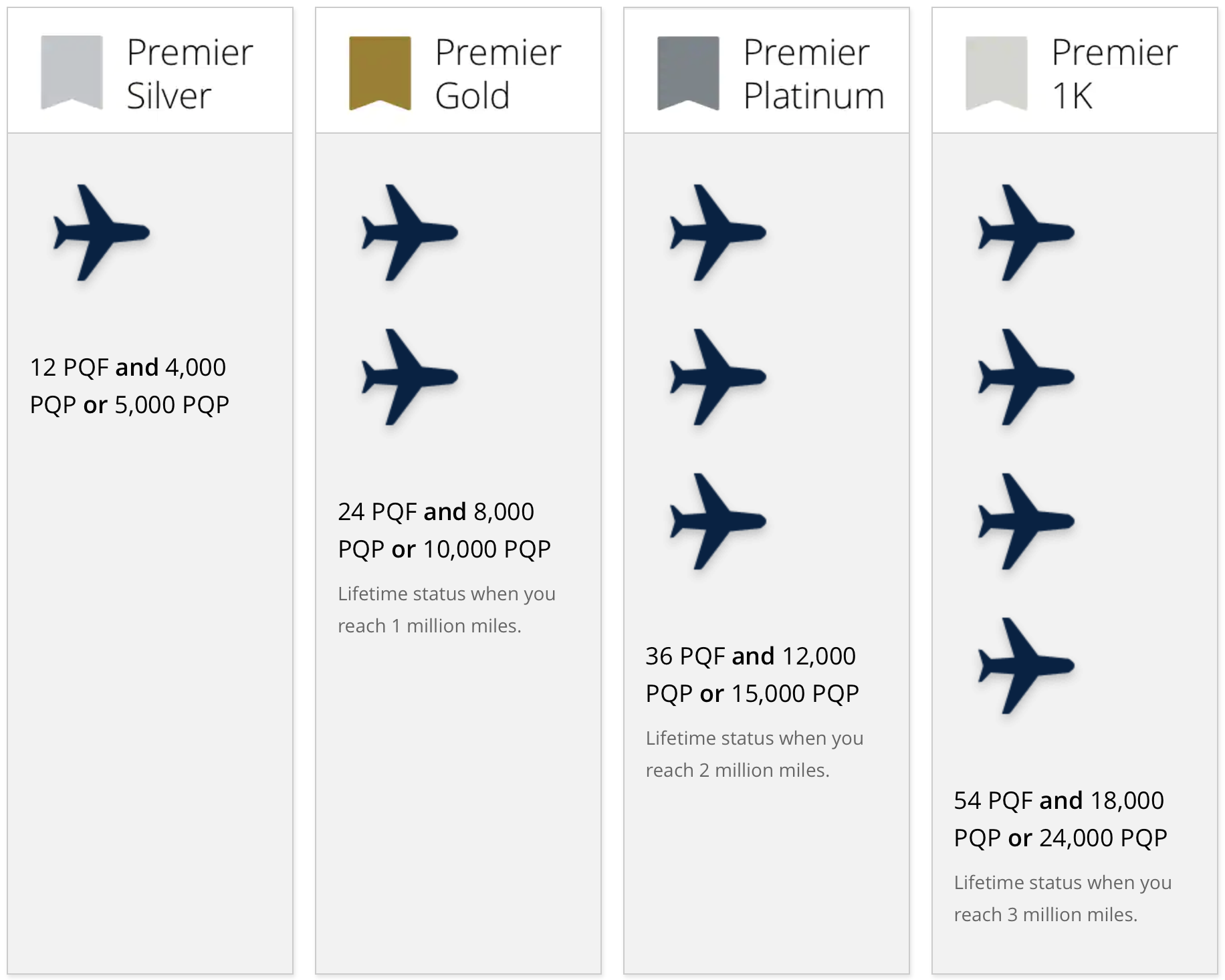Click the top airplane icon in 1K column
This screenshot has height=980, width=1225.
(x=1026, y=233)
